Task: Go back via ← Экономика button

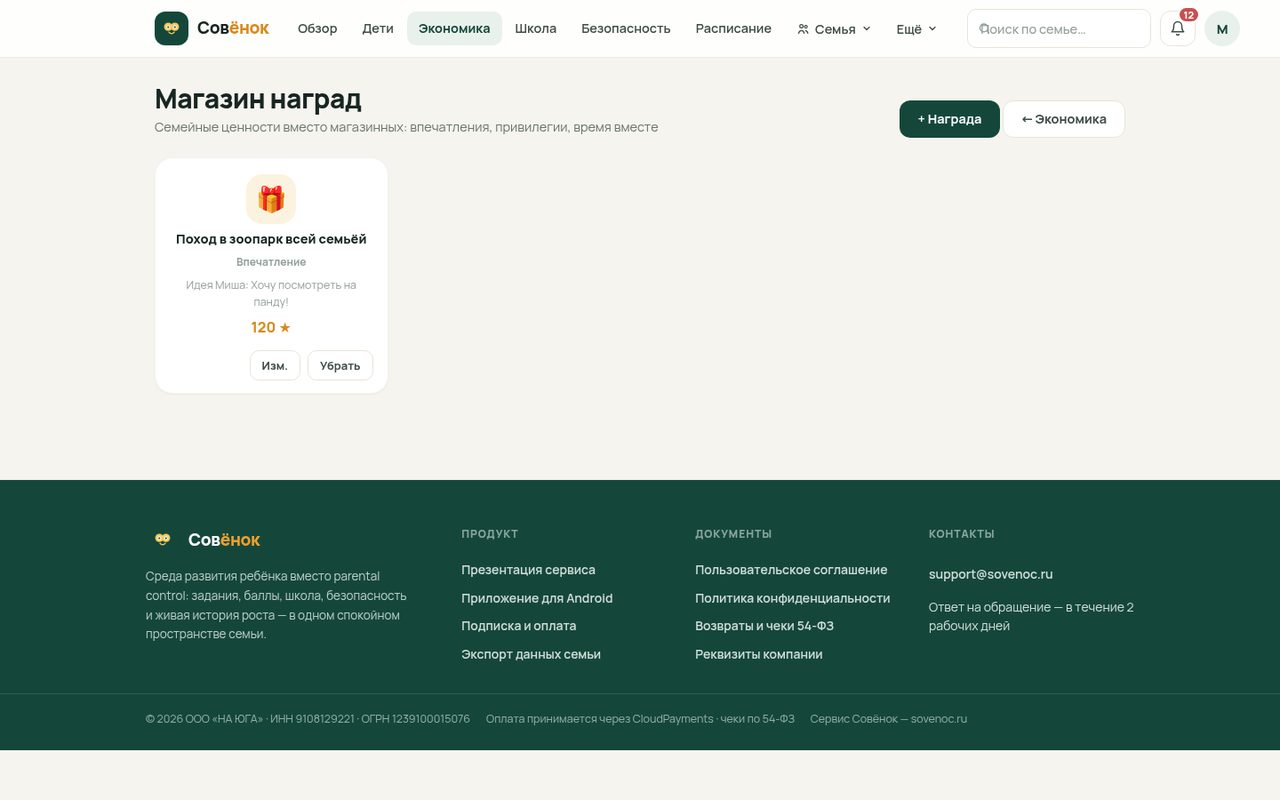Action: tap(1064, 119)
